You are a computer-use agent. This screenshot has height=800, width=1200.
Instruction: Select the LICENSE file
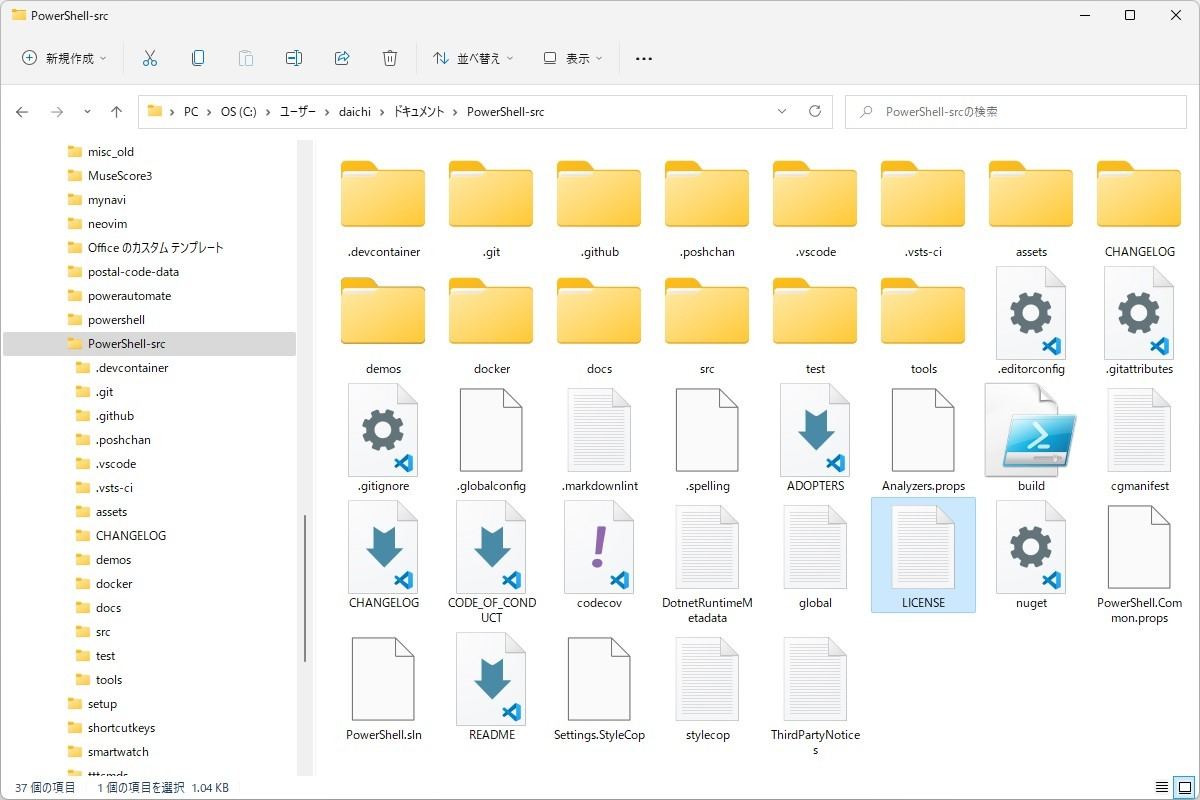point(923,555)
